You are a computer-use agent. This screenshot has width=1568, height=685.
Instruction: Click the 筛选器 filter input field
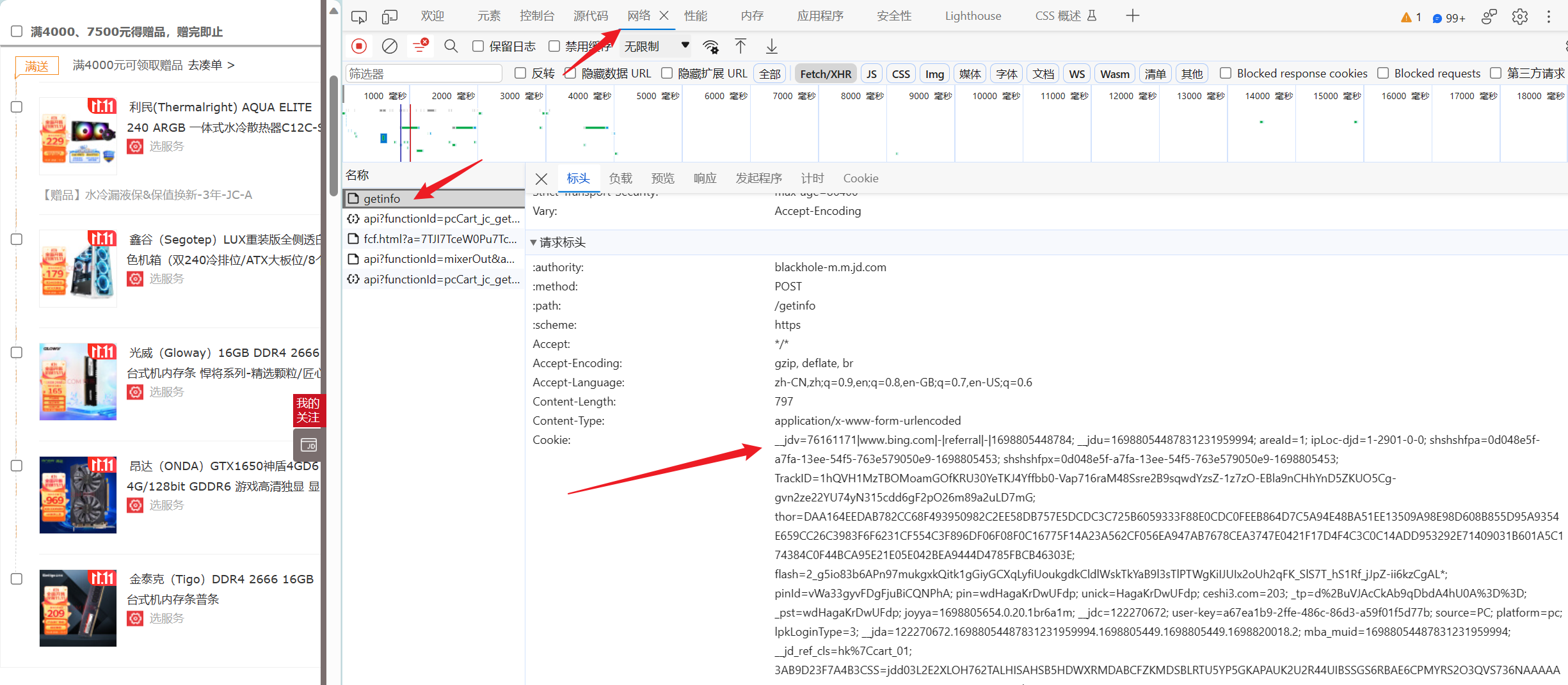pyautogui.click(x=424, y=74)
